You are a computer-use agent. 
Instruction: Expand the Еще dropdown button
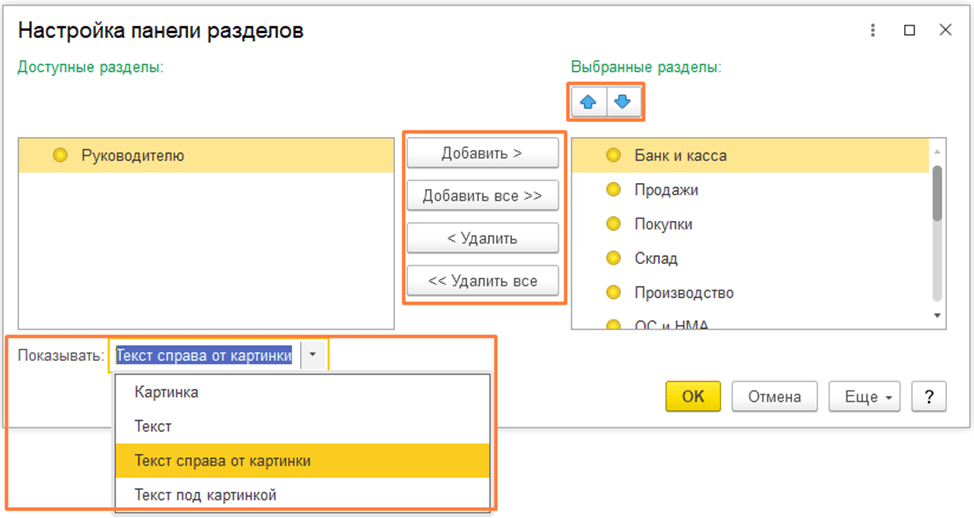(x=866, y=397)
